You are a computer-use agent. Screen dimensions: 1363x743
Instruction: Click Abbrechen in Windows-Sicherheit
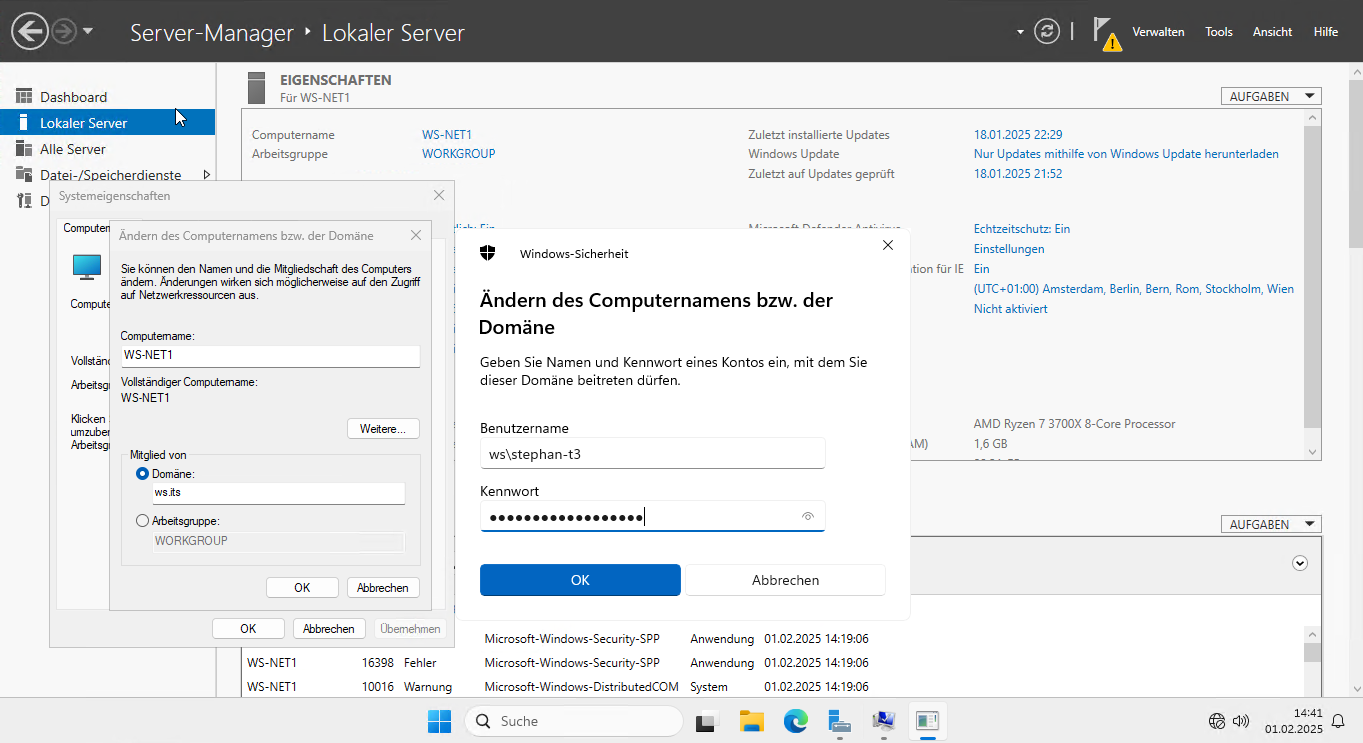[x=785, y=580]
